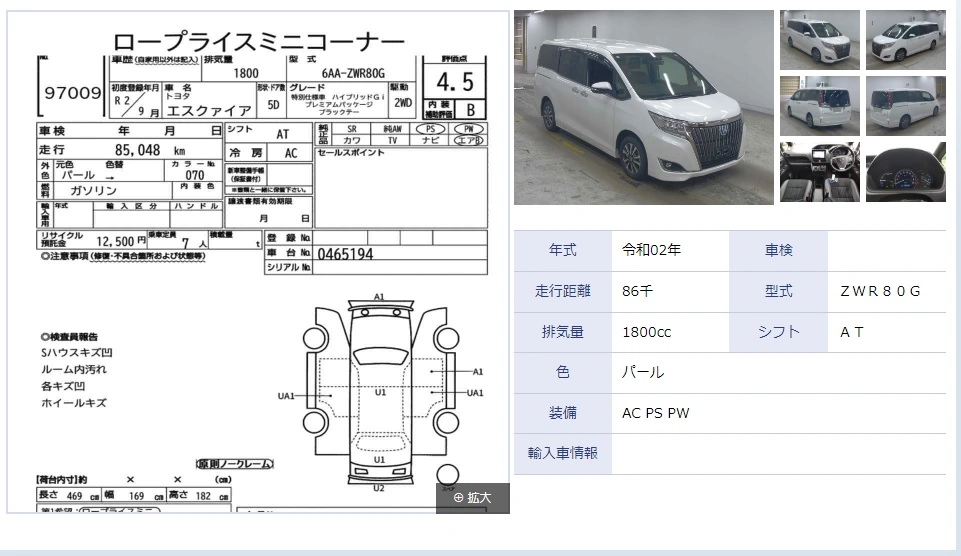Image resolution: width=961 pixels, height=556 pixels.
Task: Click the ロープライスミニコーナー heading
Action: coord(258,42)
